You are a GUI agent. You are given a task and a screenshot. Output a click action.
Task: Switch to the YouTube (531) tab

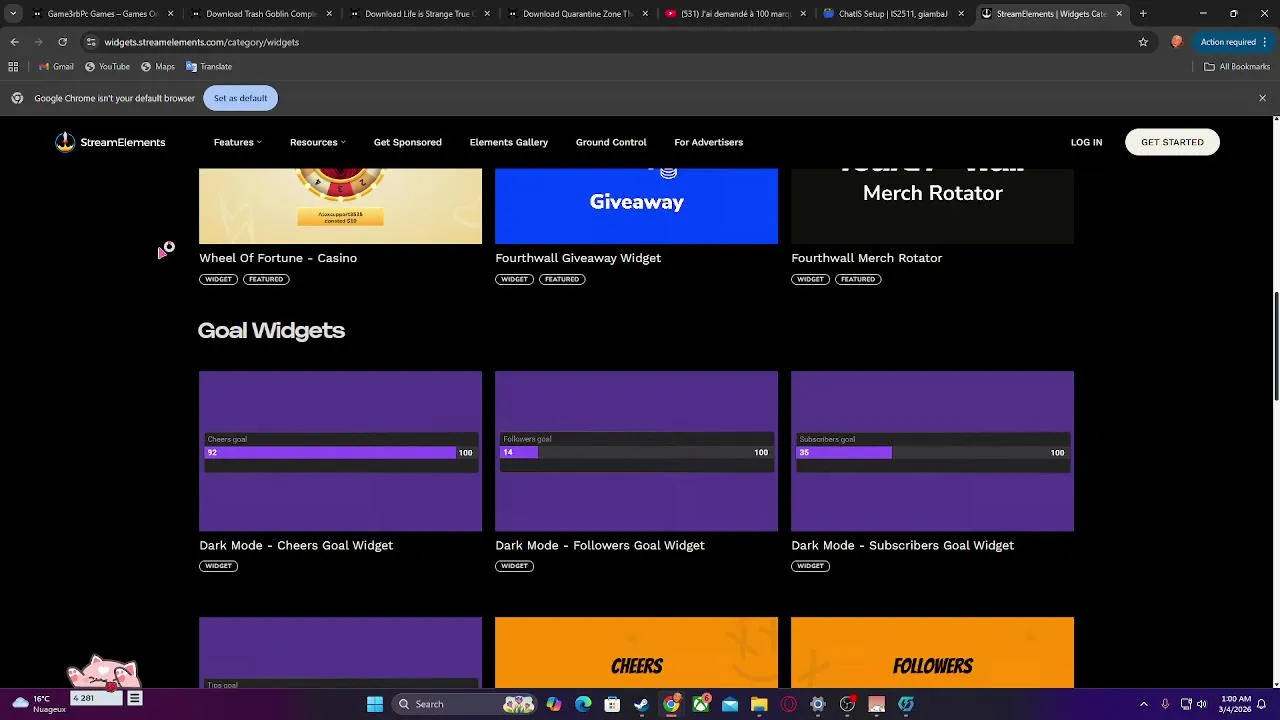click(735, 14)
